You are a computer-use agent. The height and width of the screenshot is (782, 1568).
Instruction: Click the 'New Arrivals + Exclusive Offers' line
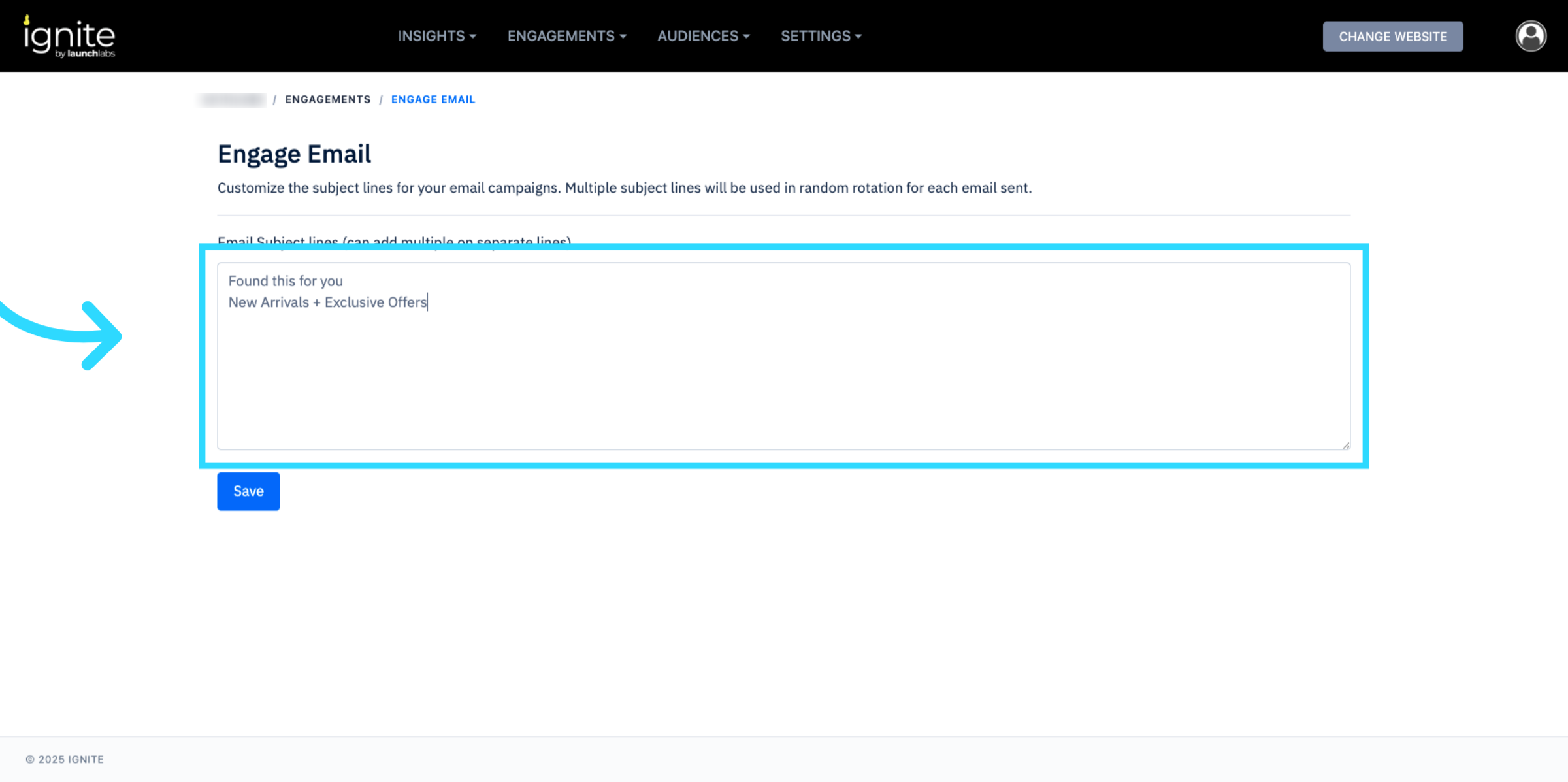(x=327, y=302)
